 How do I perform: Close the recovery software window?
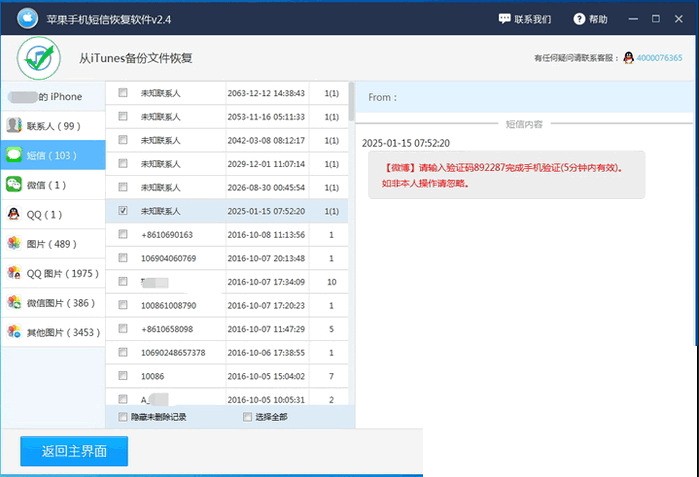point(678,19)
